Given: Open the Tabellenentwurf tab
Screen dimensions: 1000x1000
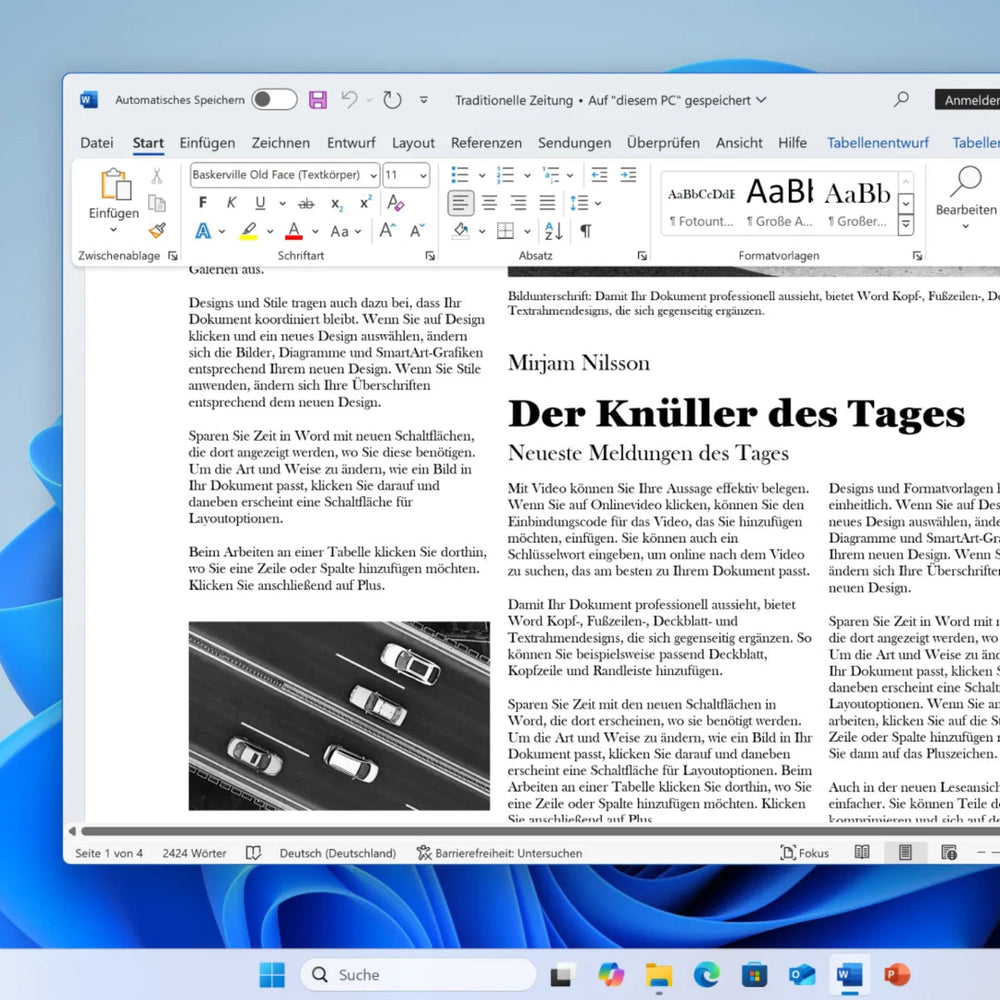Looking at the screenshot, I should point(878,142).
